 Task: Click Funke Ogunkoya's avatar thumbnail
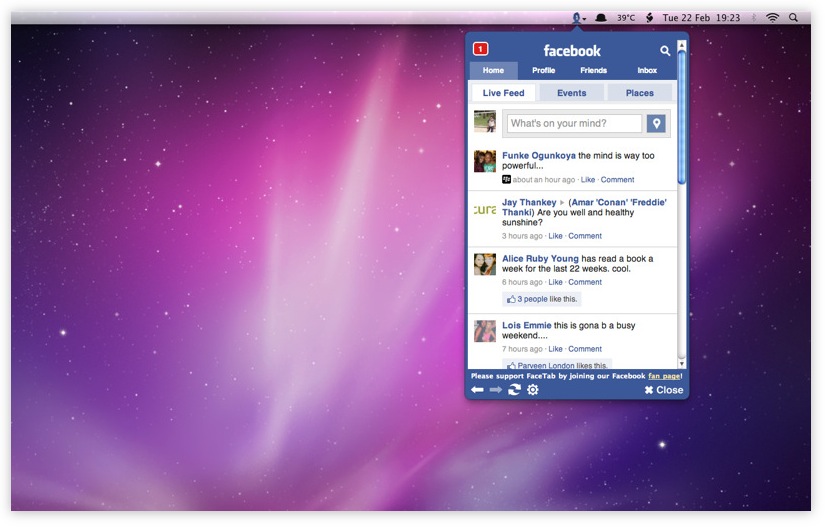[485, 162]
